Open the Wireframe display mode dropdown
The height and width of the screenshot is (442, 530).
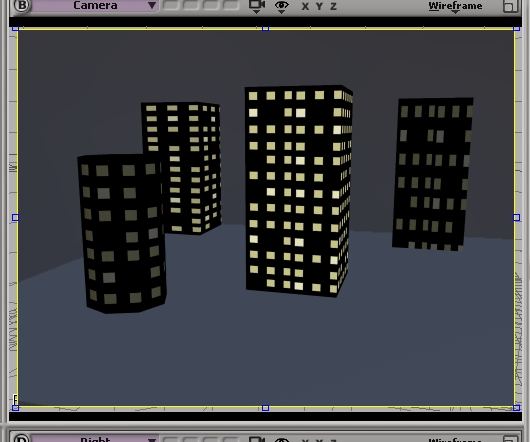(x=455, y=6)
